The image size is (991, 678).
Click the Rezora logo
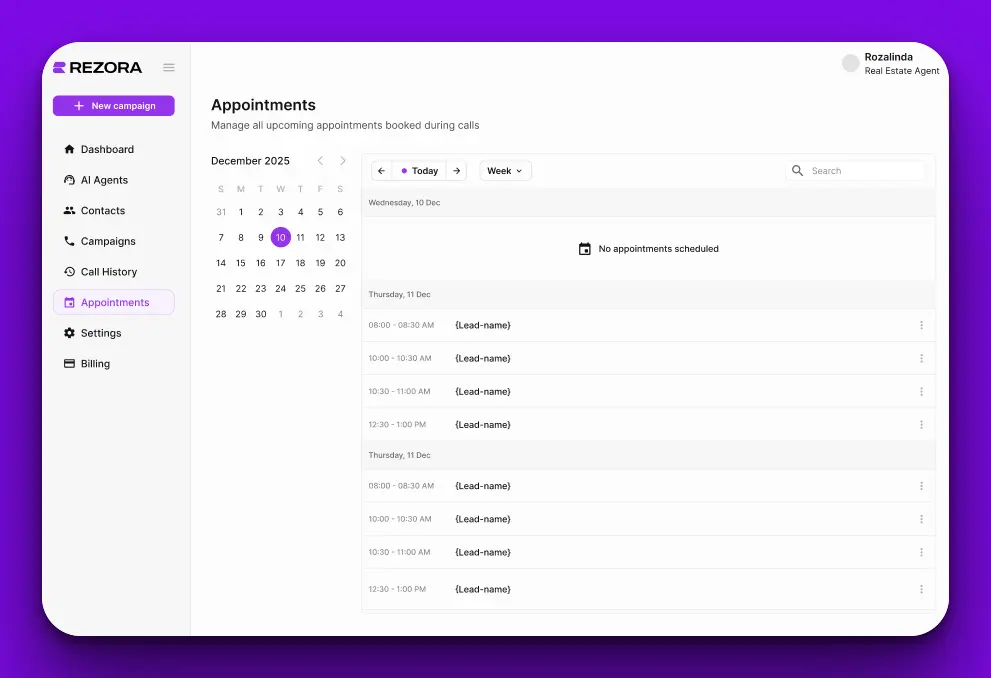tap(98, 68)
